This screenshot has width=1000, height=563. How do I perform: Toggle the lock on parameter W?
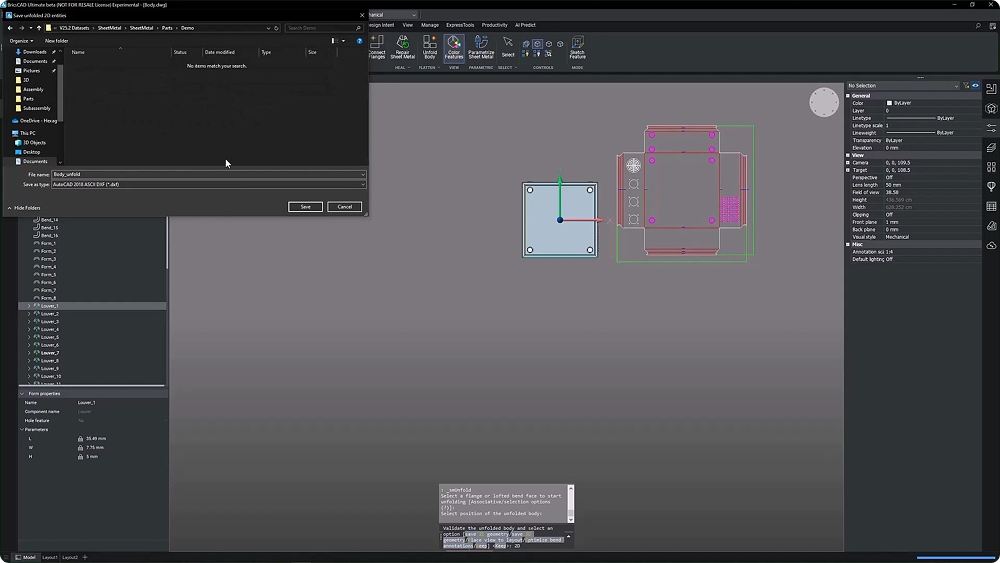pos(80,447)
